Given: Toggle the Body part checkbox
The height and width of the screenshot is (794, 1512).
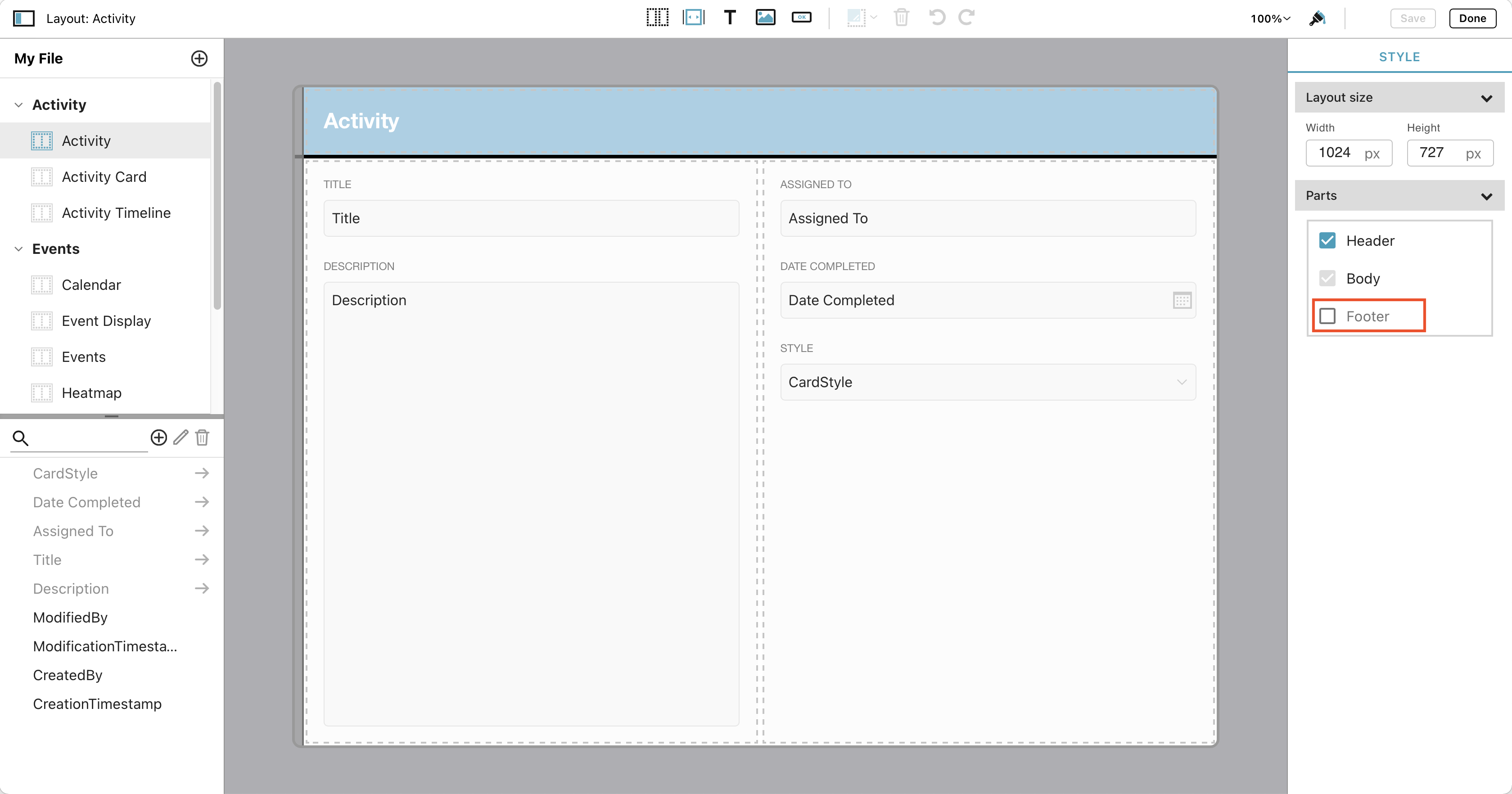Looking at the screenshot, I should tap(1327, 278).
